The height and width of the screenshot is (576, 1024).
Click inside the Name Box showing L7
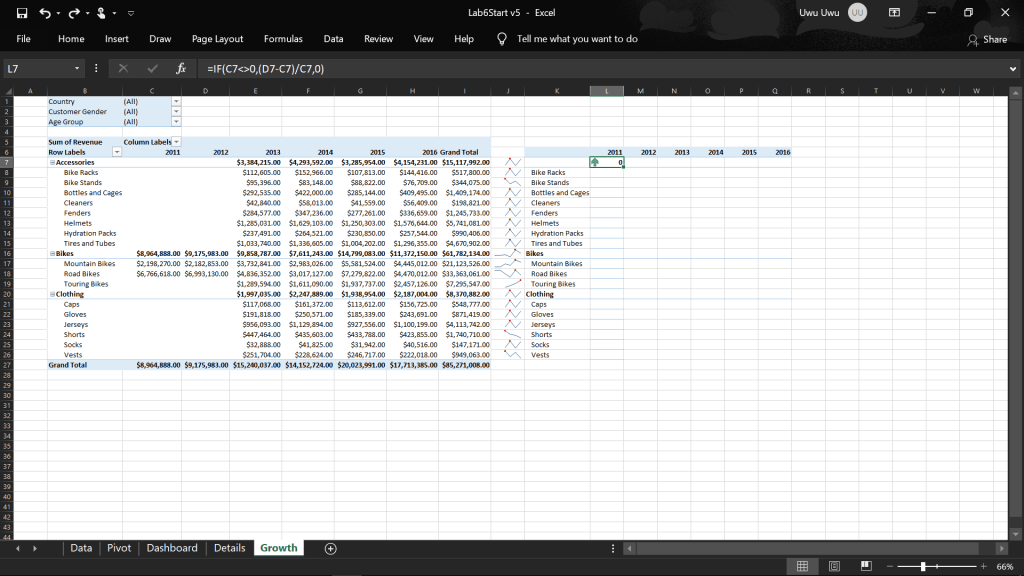coord(40,69)
